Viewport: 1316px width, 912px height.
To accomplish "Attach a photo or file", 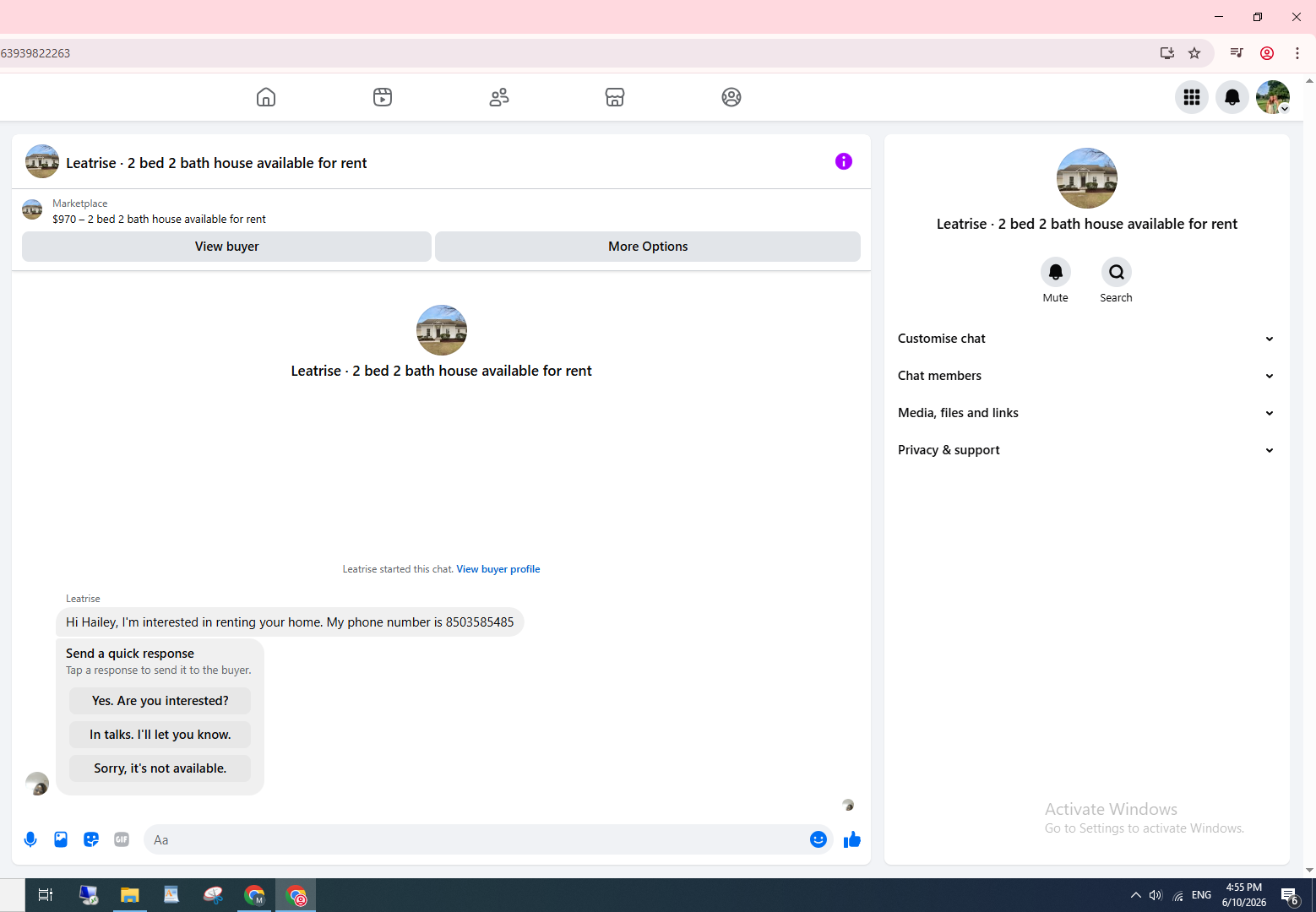I will click(61, 839).
